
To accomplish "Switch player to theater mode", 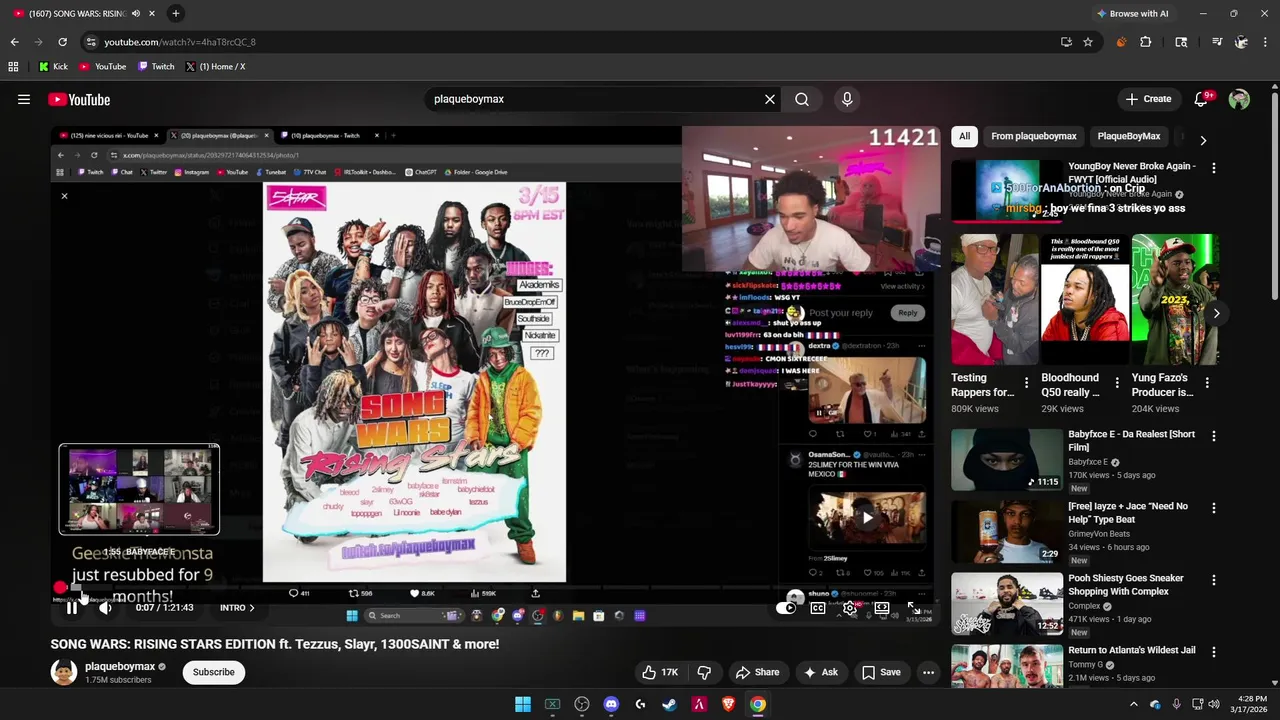I will (882, 607).
